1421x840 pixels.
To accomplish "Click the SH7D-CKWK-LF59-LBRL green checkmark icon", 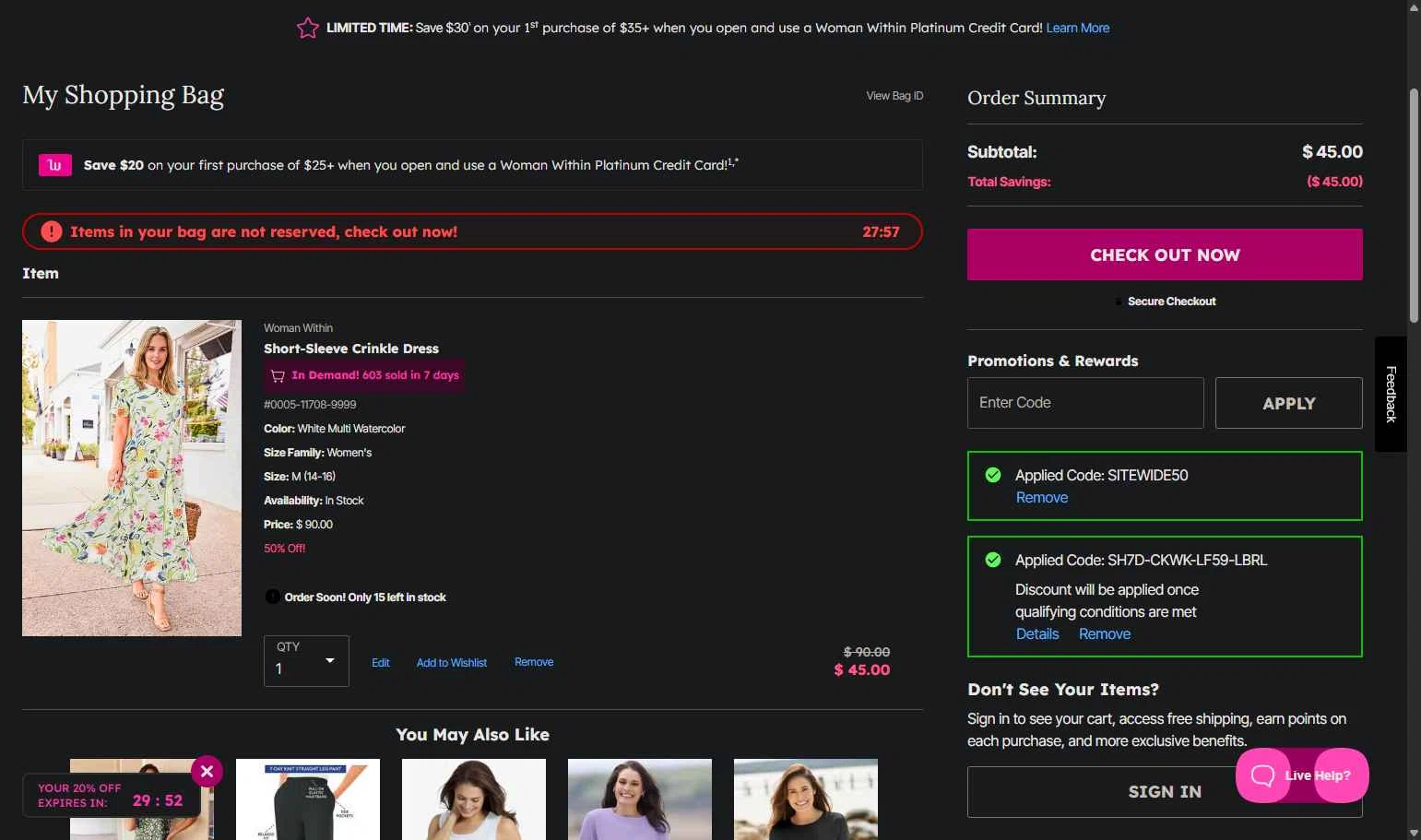I will [993, 560].
